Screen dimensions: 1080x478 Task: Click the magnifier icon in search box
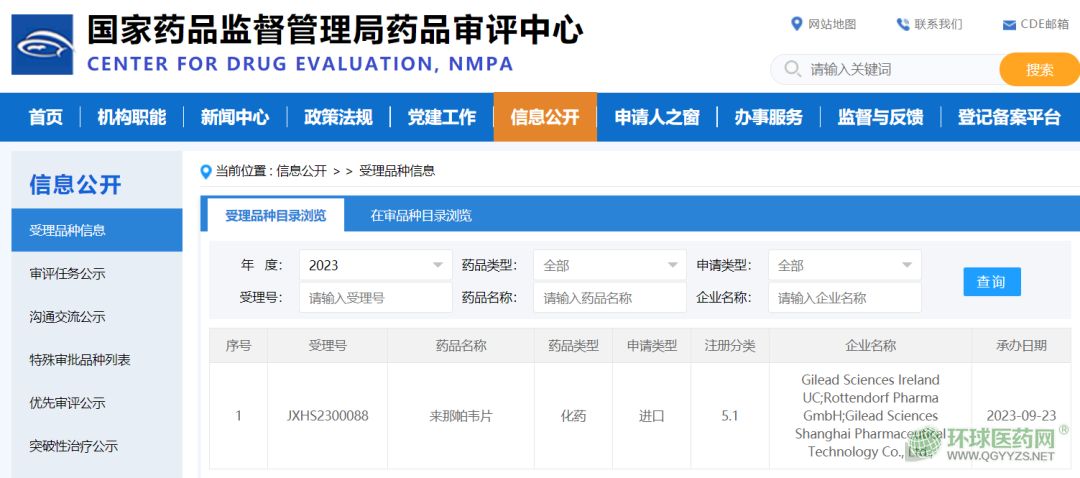[793, 69]
